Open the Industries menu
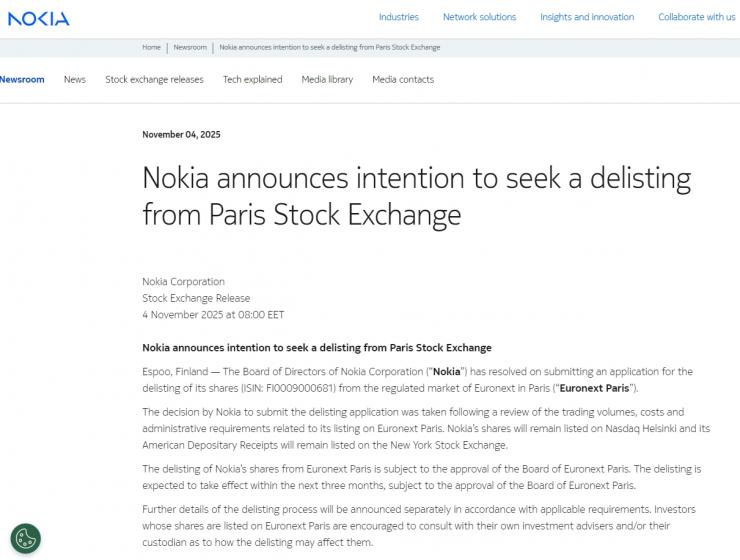Image resolution: width=740 pixels, height=560 pixels. [x=399, y=17]
